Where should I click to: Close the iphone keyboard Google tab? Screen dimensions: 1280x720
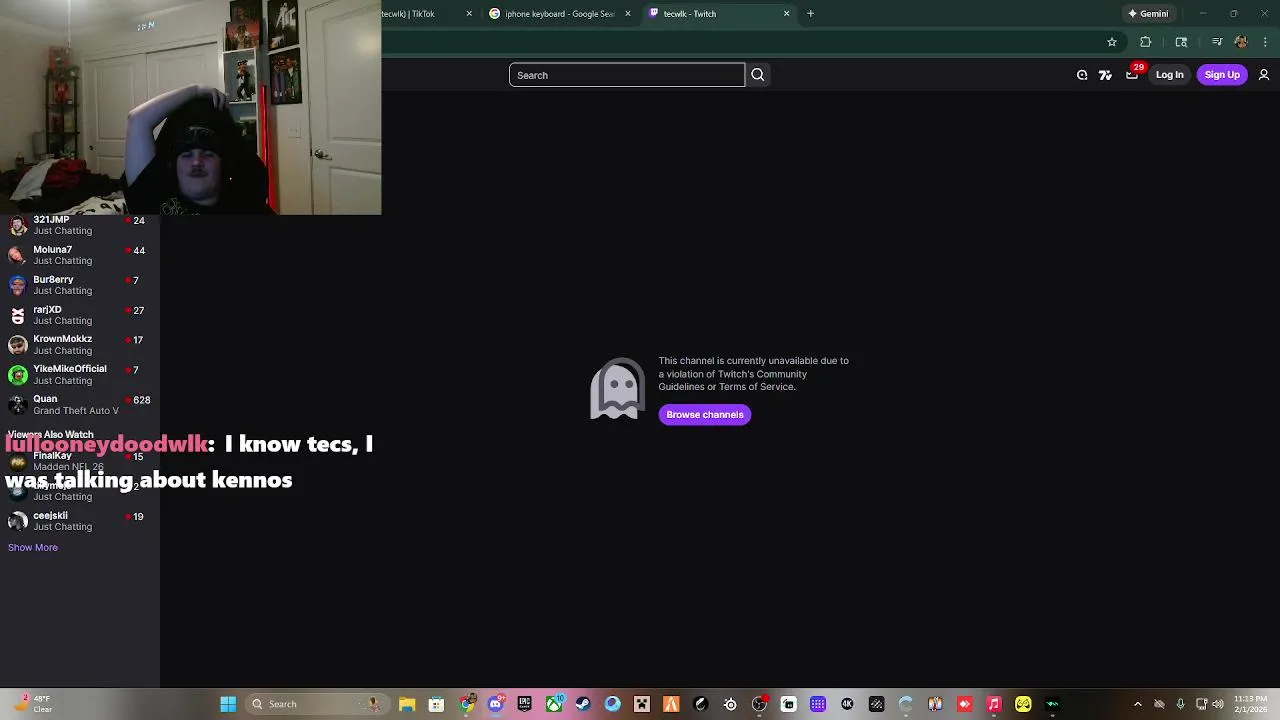click(x=628, y=14)
